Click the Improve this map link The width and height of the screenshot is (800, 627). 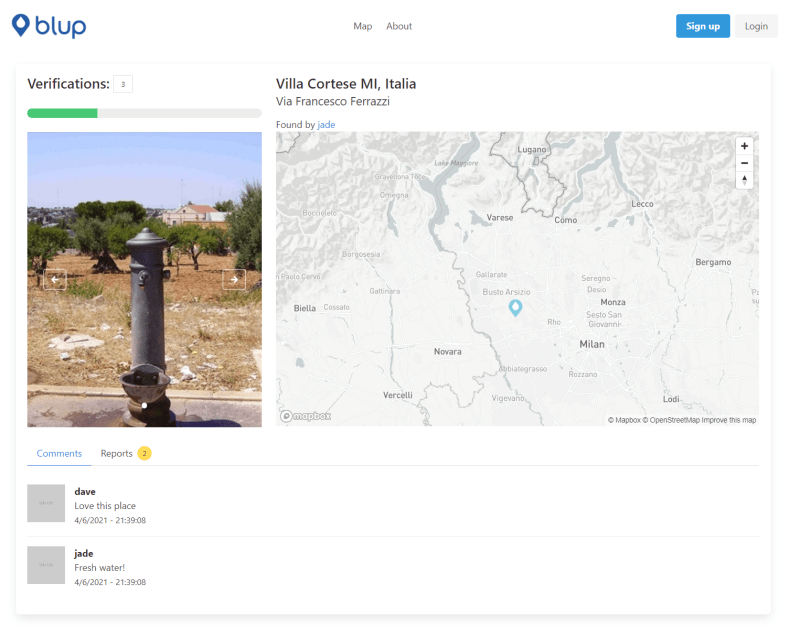click(x=727, y=420)
